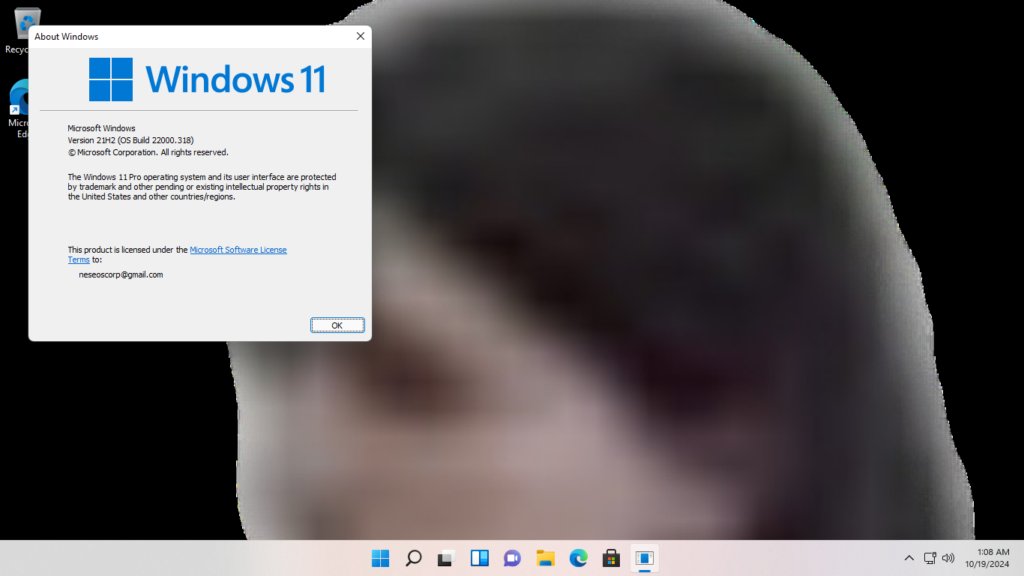Screen dimensions: 1024x576
Task: Click the Version 21H2 build text
Action: coord(131,140)
